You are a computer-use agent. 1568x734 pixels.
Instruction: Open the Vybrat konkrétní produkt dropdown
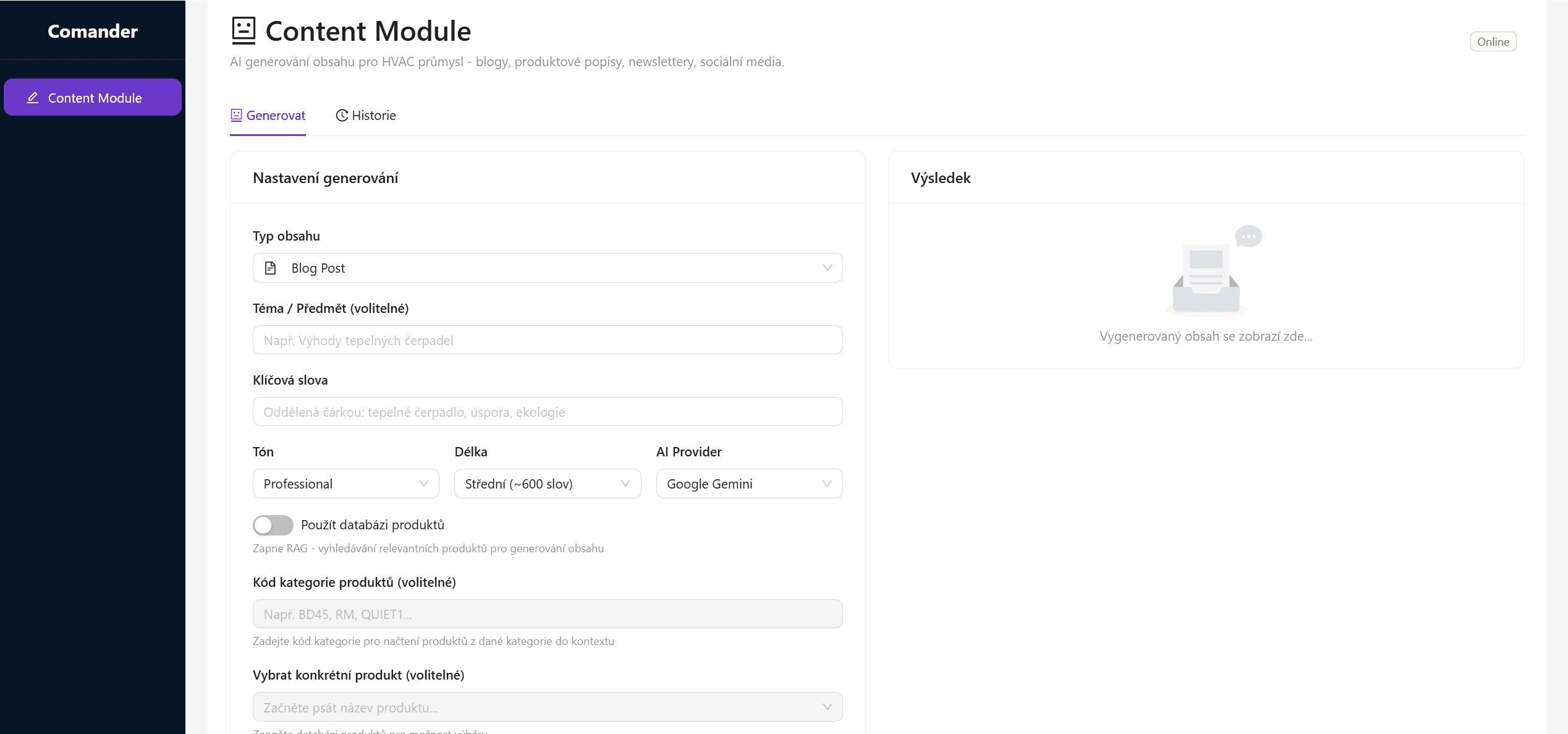click(547, 707)
